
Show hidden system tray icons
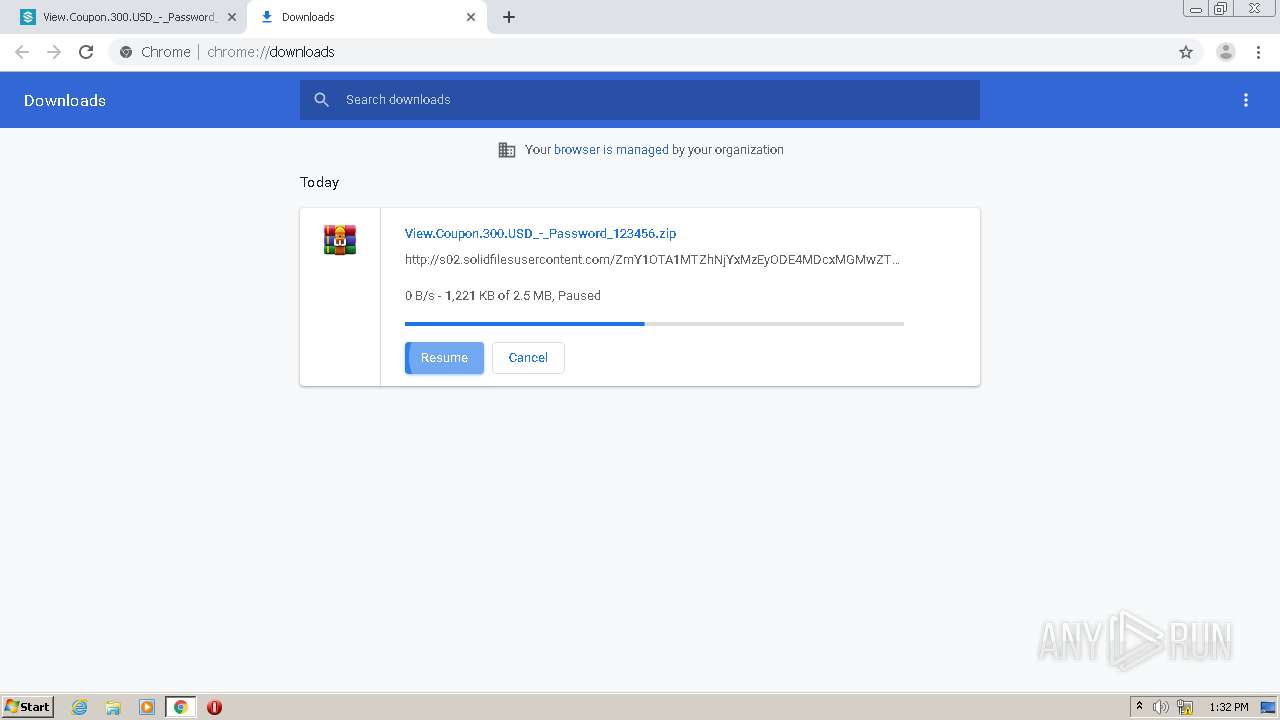point(1139,707)
